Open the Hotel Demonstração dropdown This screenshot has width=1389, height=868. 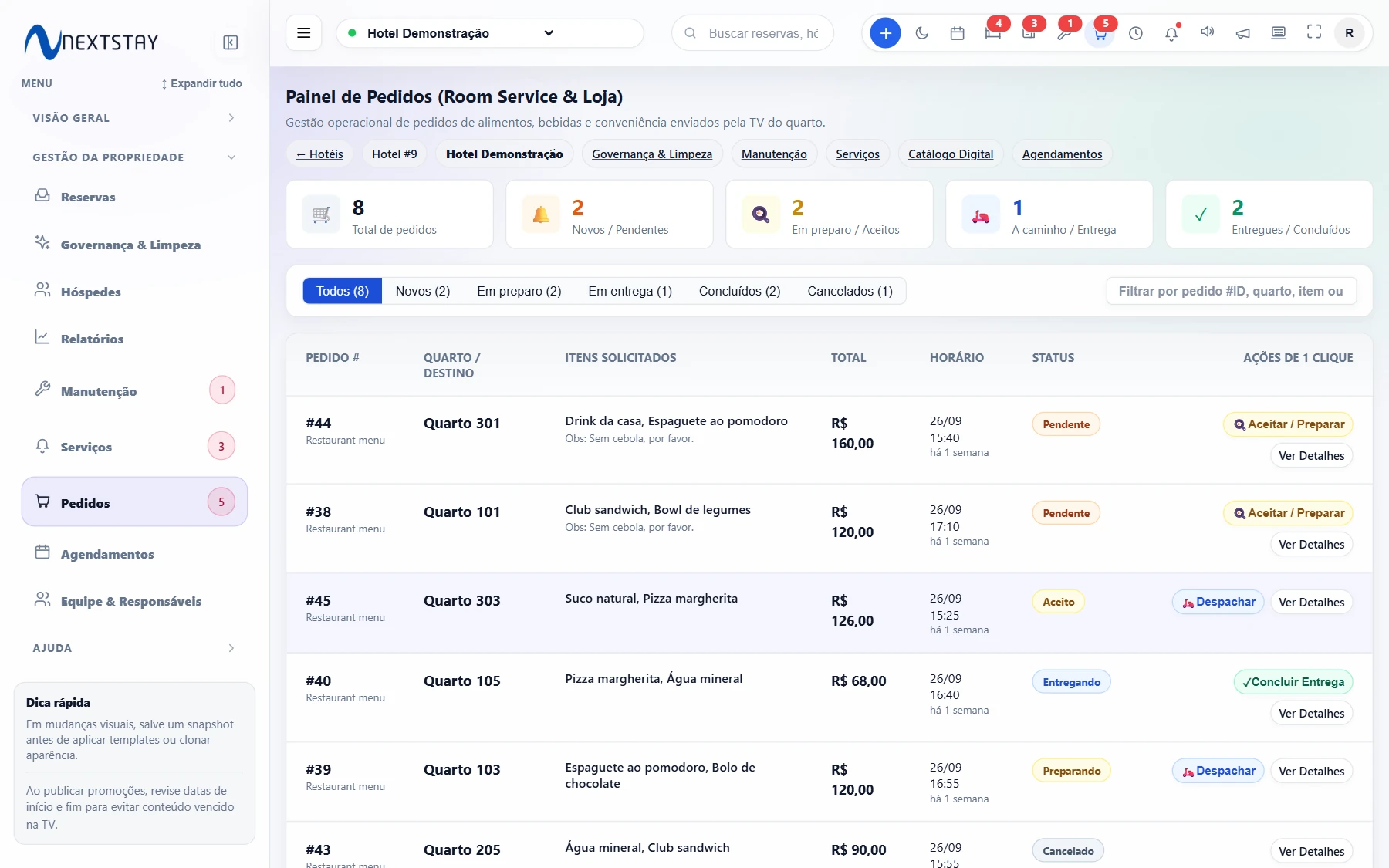pos(490,33)
